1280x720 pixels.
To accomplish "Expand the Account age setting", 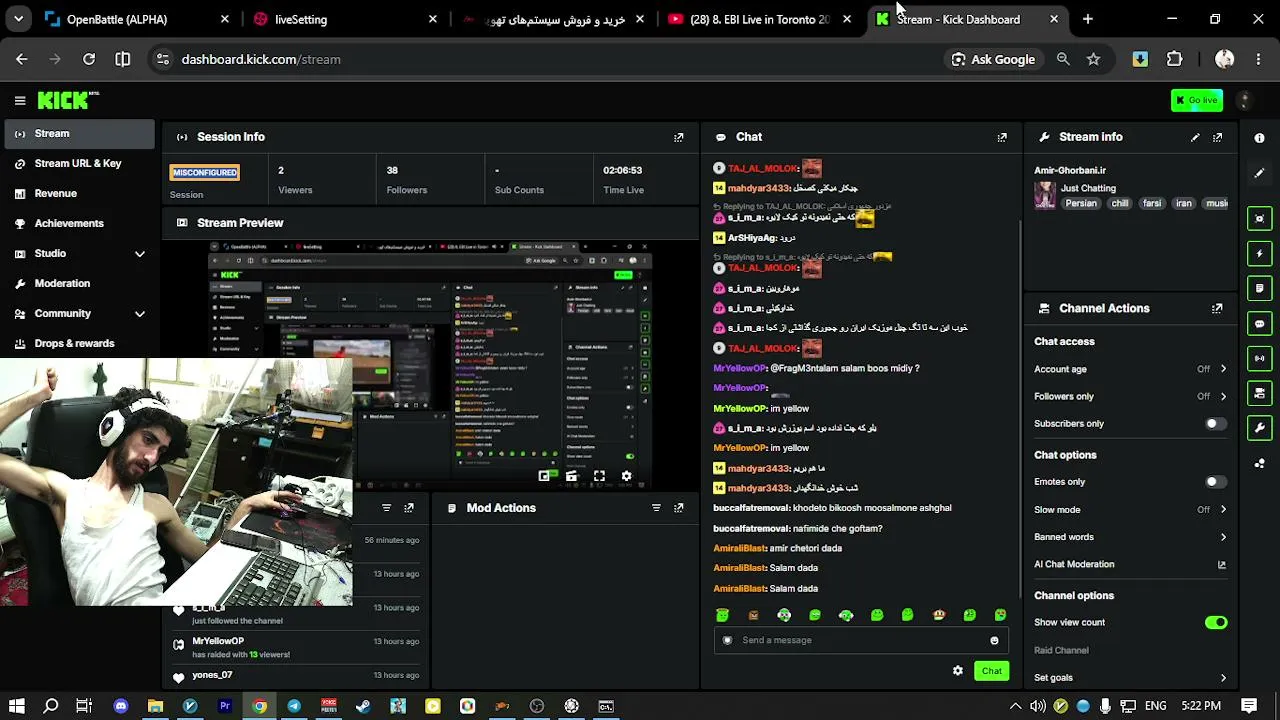I will click(1223, 369).
